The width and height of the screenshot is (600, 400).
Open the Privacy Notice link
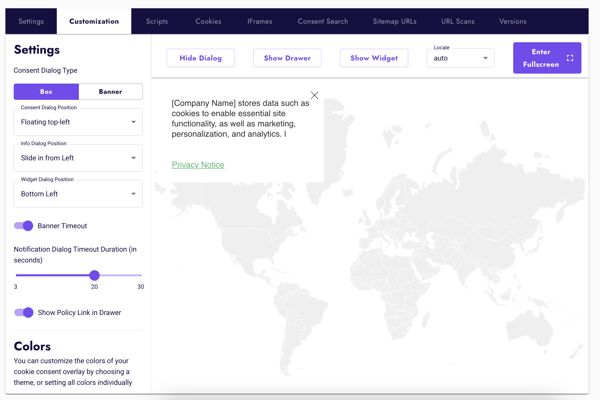click(x=198, y=165)
